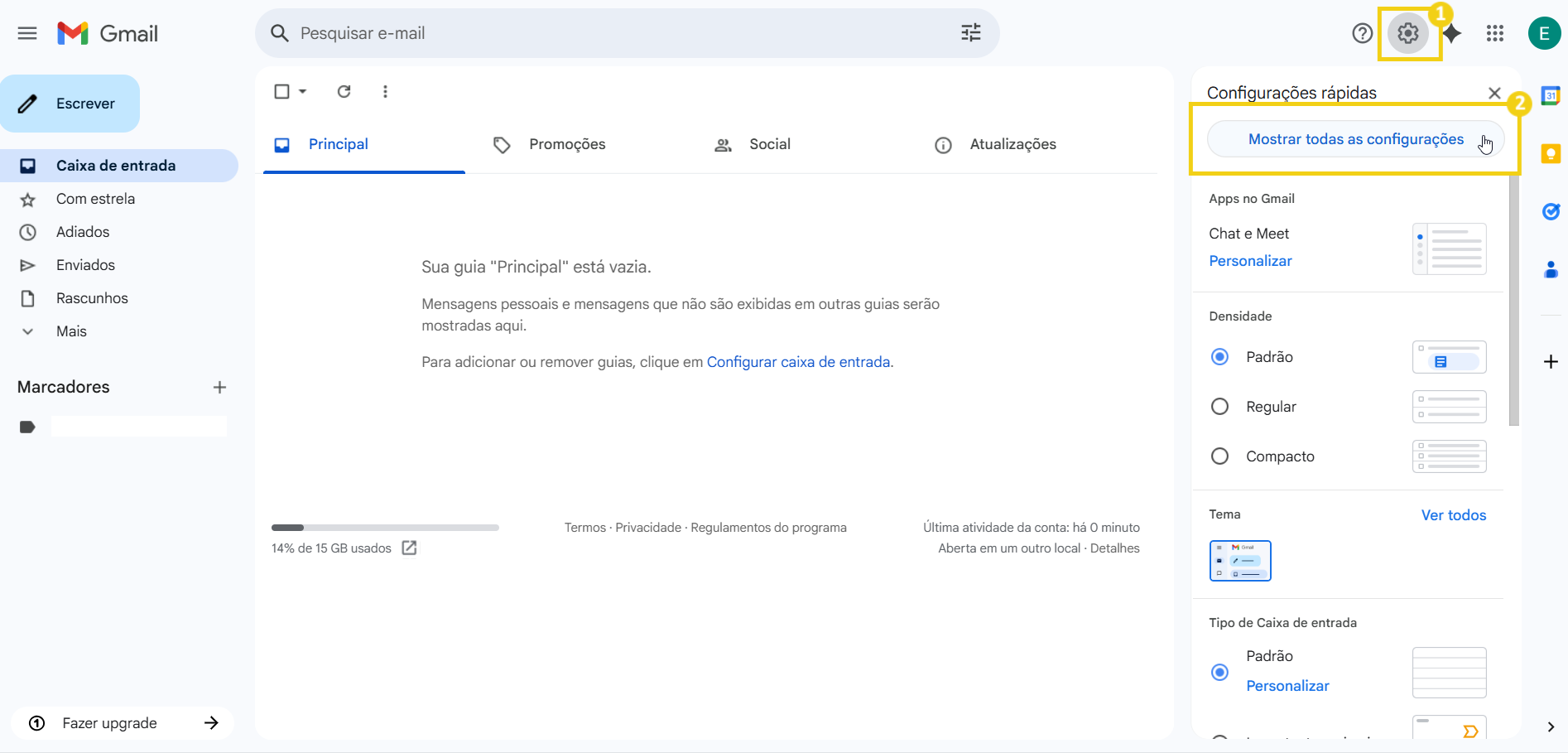The width and height of the screenshot is (1568, 753).
Task: Click the Padrão inbox type preview image
Action: 1449,673
